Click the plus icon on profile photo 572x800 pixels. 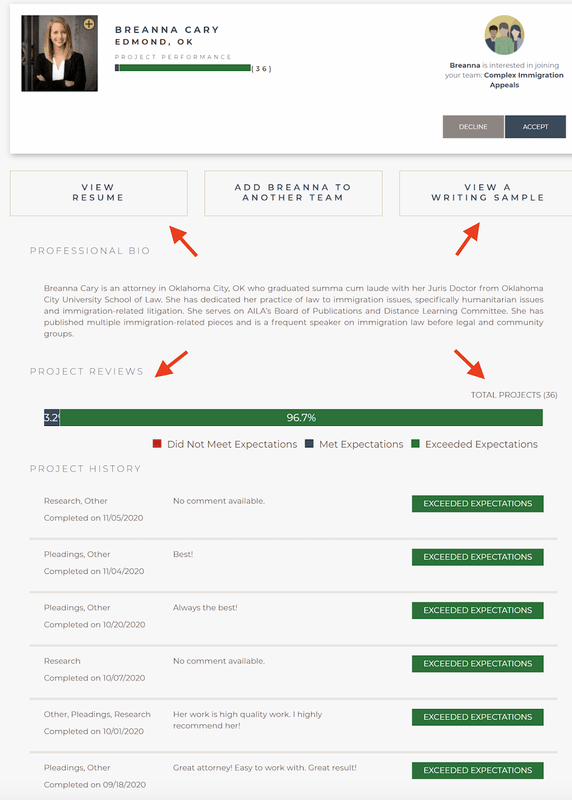click(x=89, y=24)
